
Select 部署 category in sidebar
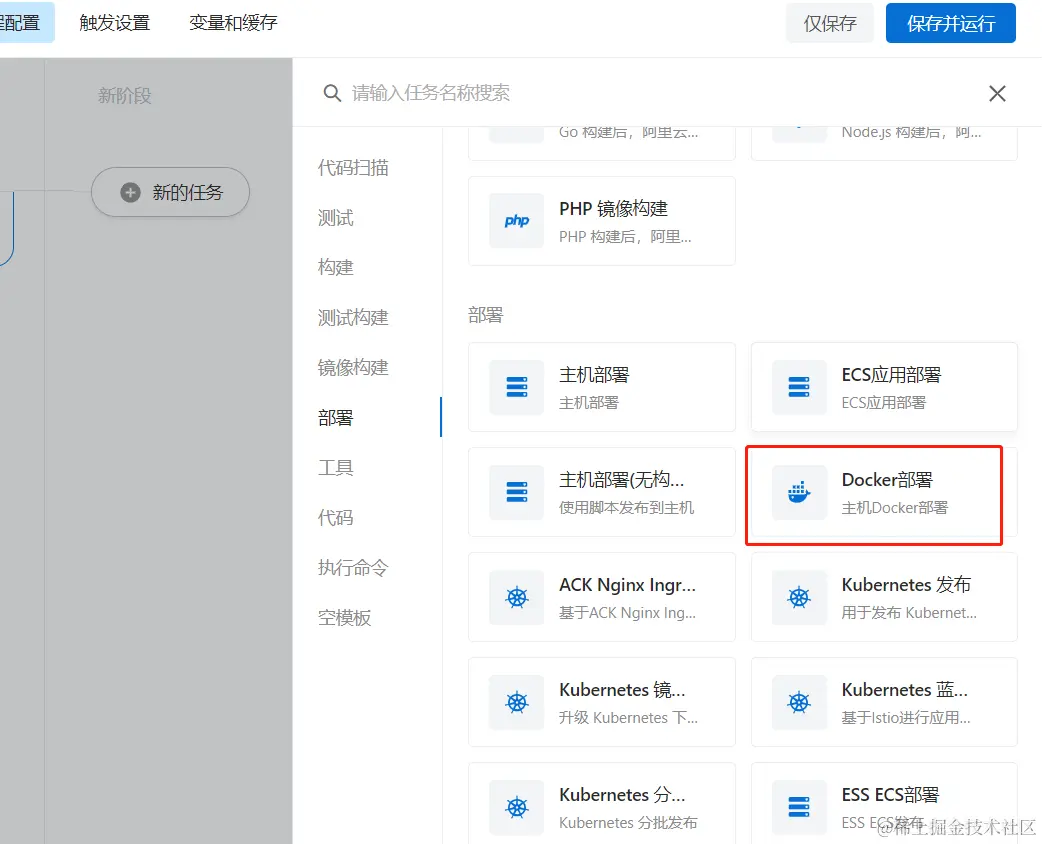tap(335, 418)
